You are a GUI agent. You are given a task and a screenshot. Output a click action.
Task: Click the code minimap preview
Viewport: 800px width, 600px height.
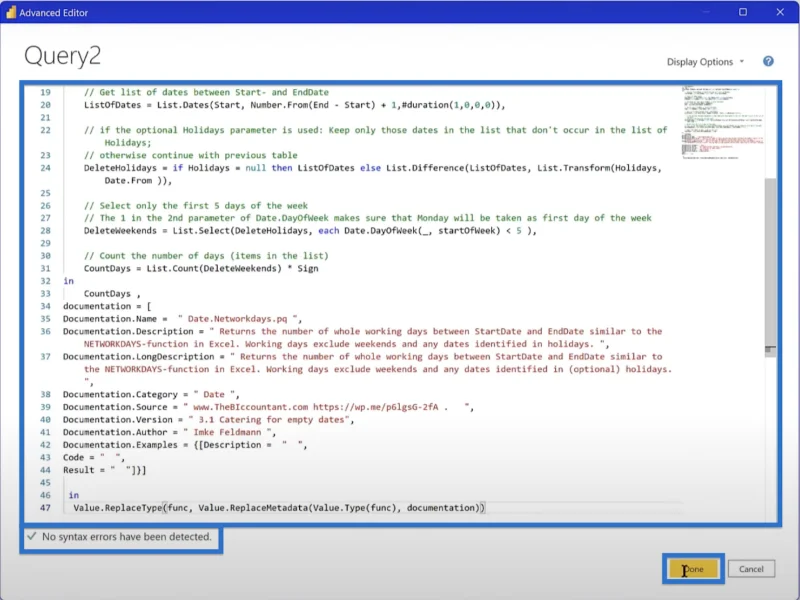point(723,123)
